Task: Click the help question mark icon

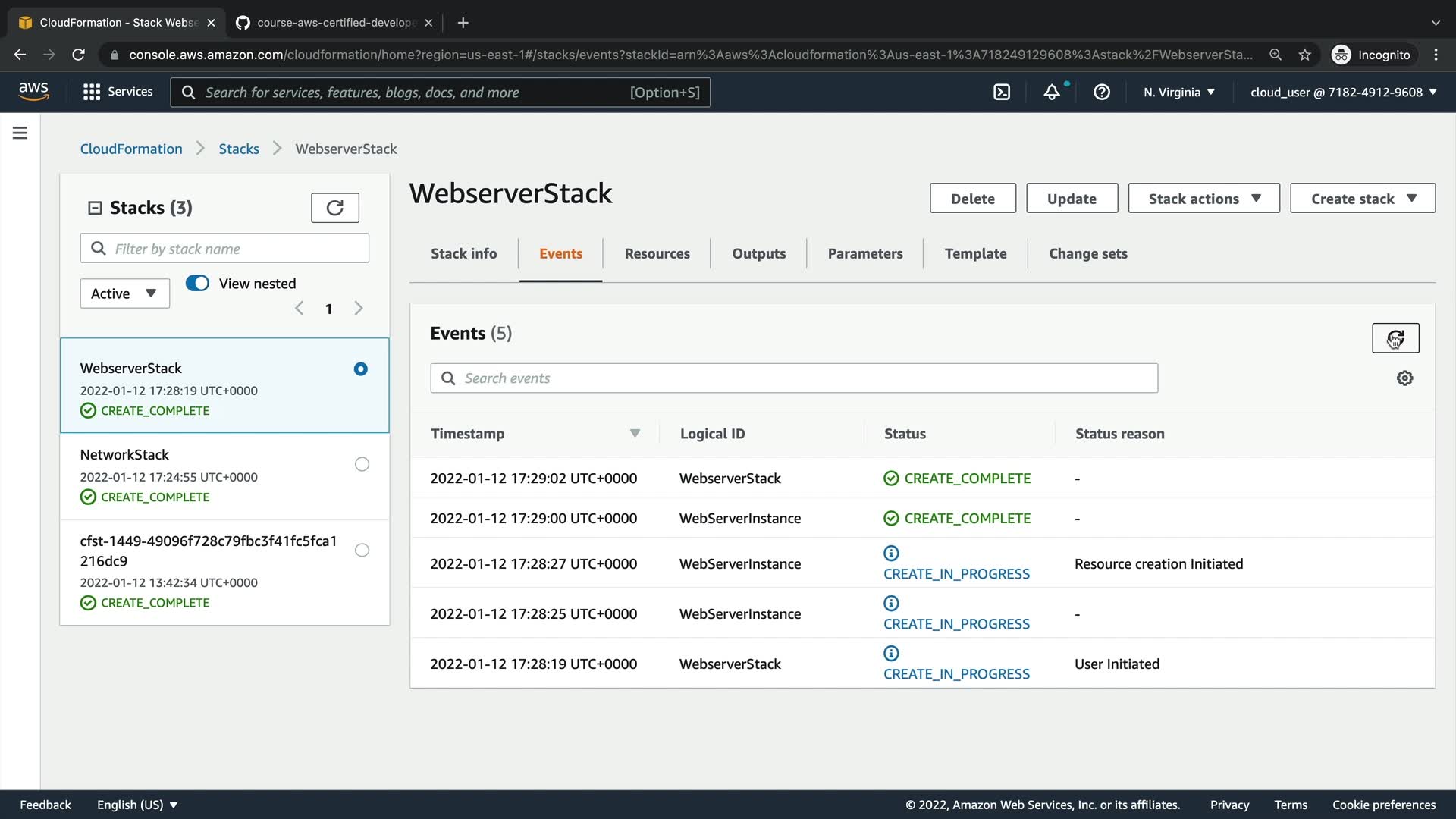Action: pos(1102,92)
